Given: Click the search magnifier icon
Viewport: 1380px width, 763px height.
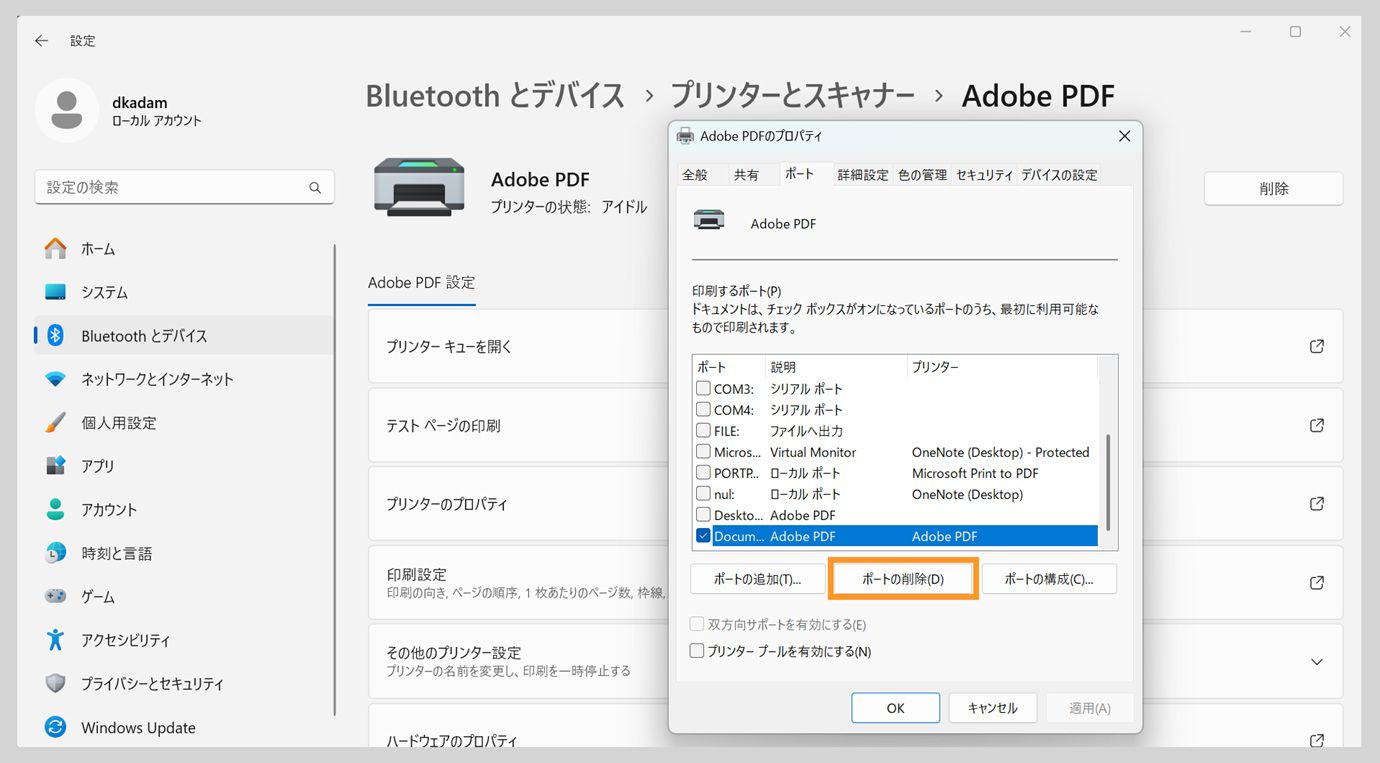Looking at the screenshot, I should 315,187.
